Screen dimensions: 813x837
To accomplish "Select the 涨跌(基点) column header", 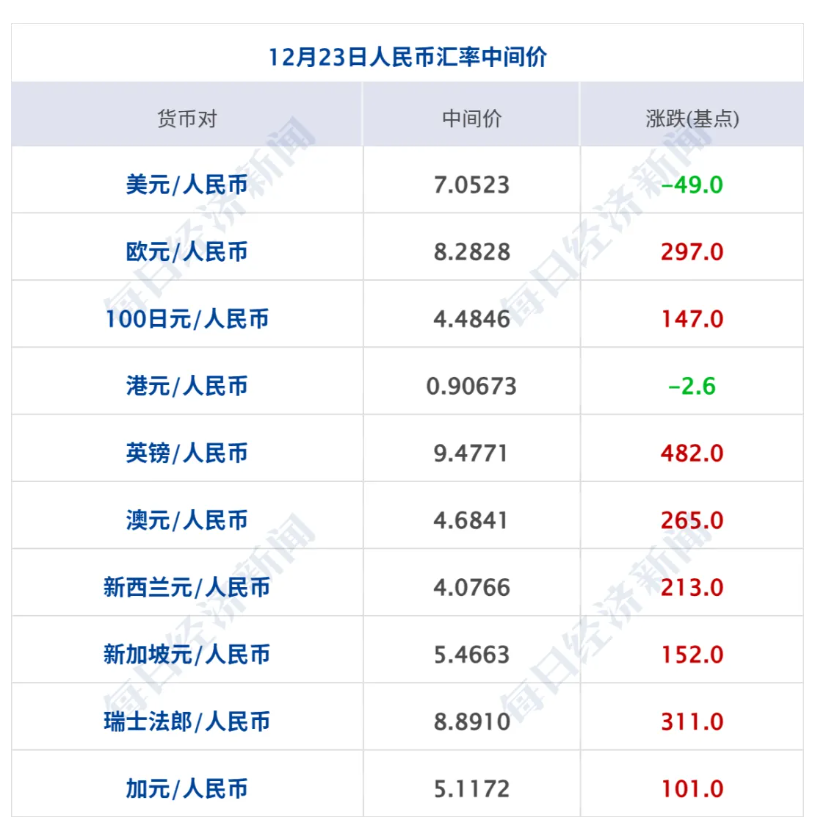I will (695, 114).
